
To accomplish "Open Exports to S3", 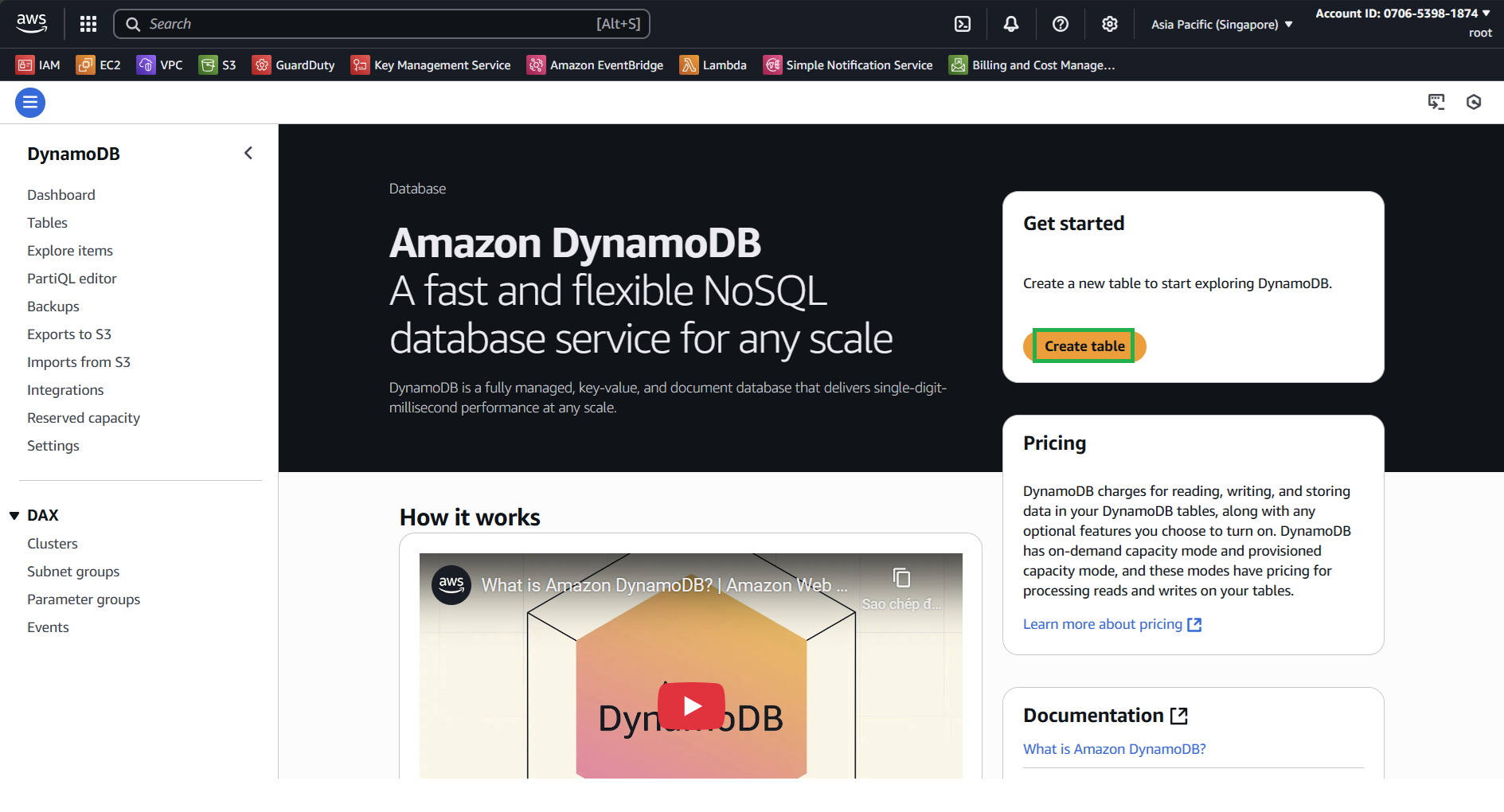I will coord(69,334).
